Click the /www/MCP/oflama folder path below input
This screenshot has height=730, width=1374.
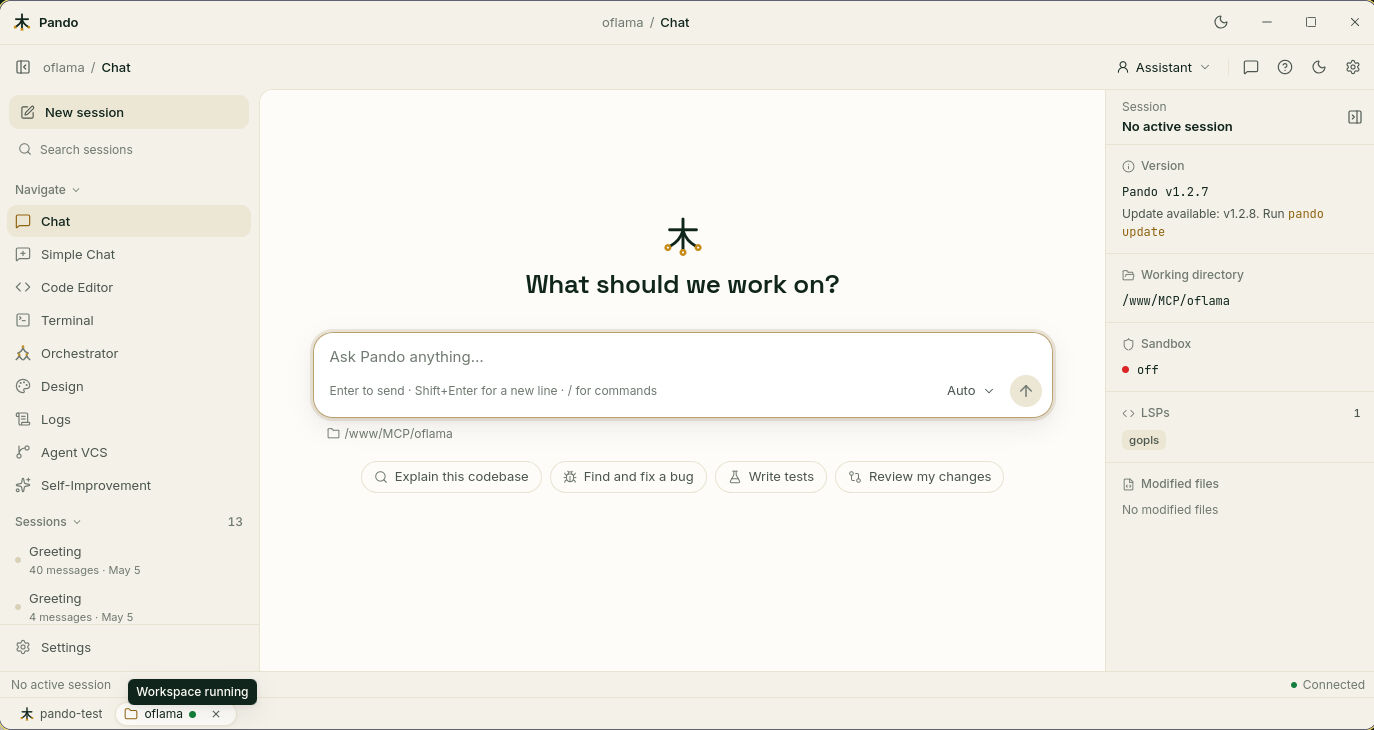tap(390, 434)
